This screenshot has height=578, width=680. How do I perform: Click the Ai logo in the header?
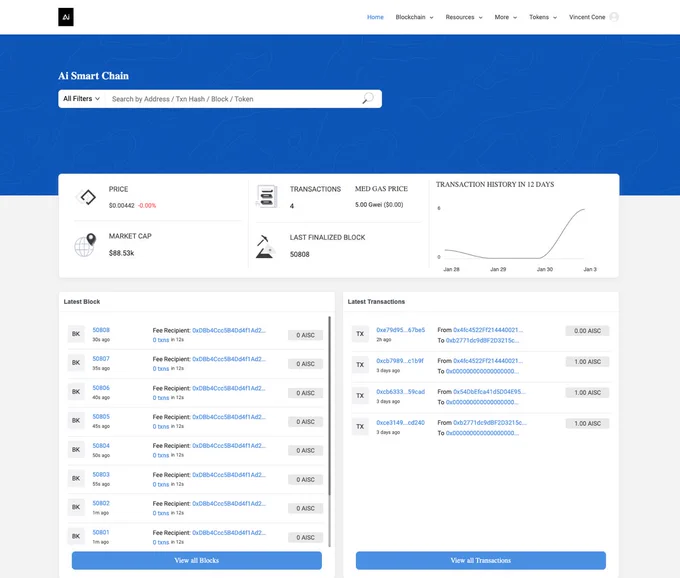pyautogui.click(x=66, y=17)
